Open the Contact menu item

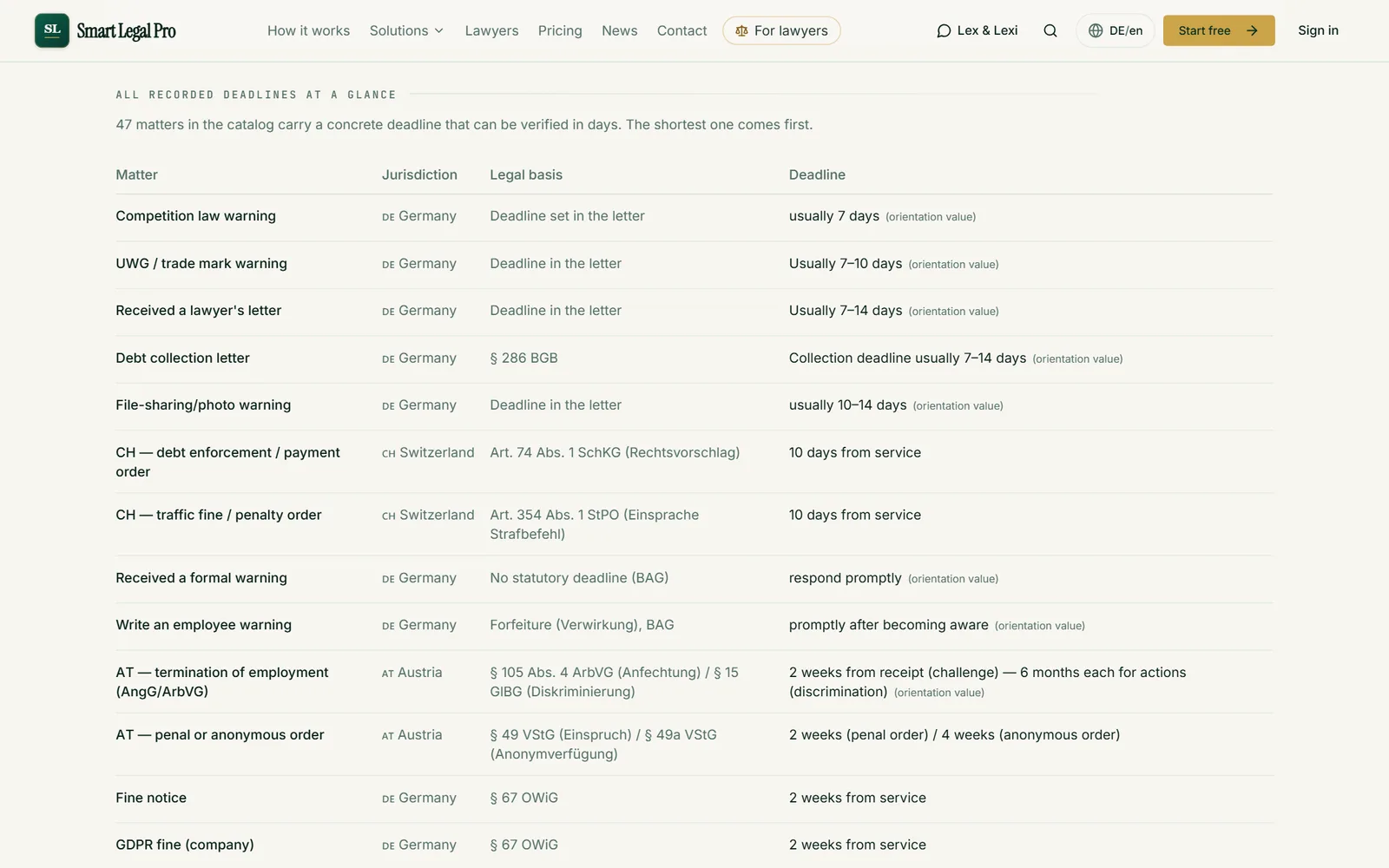(681, 30)
